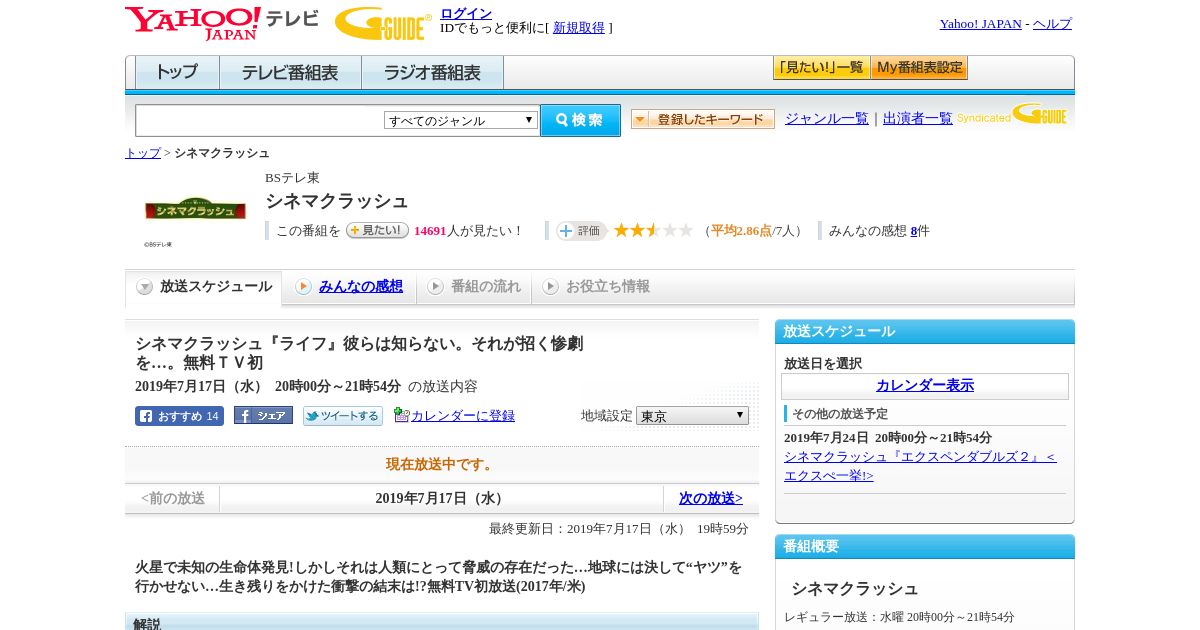Click the program title シネマクラッシュ『ライフ』 heading
The height and width of the screenshot is (630, 1200).
point(359,353)
